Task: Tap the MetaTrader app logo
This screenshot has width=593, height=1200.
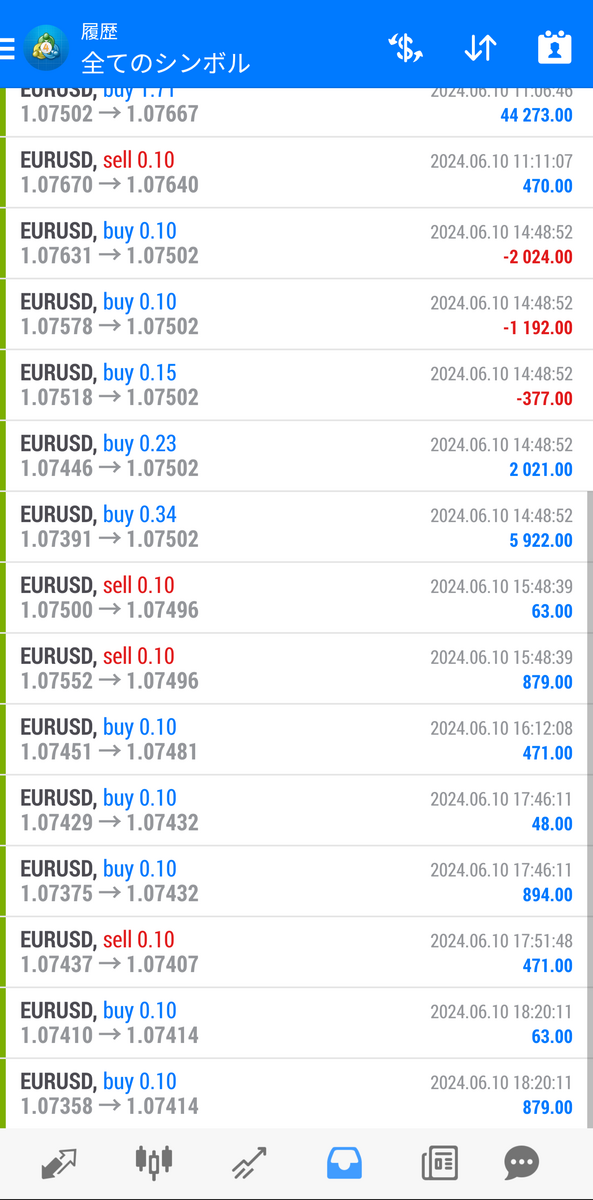Action: 47,46
